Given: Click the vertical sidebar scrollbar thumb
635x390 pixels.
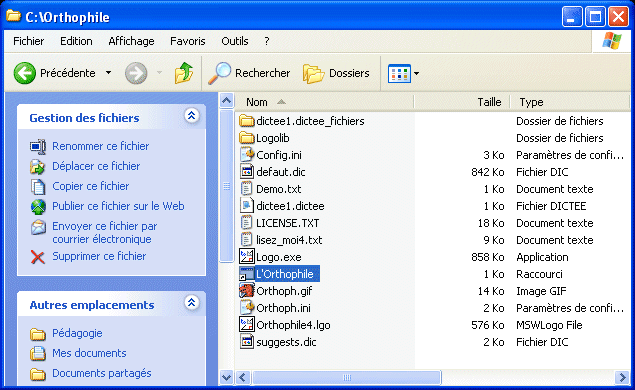Looking at the screenshot, I should [x=226, y=186].
